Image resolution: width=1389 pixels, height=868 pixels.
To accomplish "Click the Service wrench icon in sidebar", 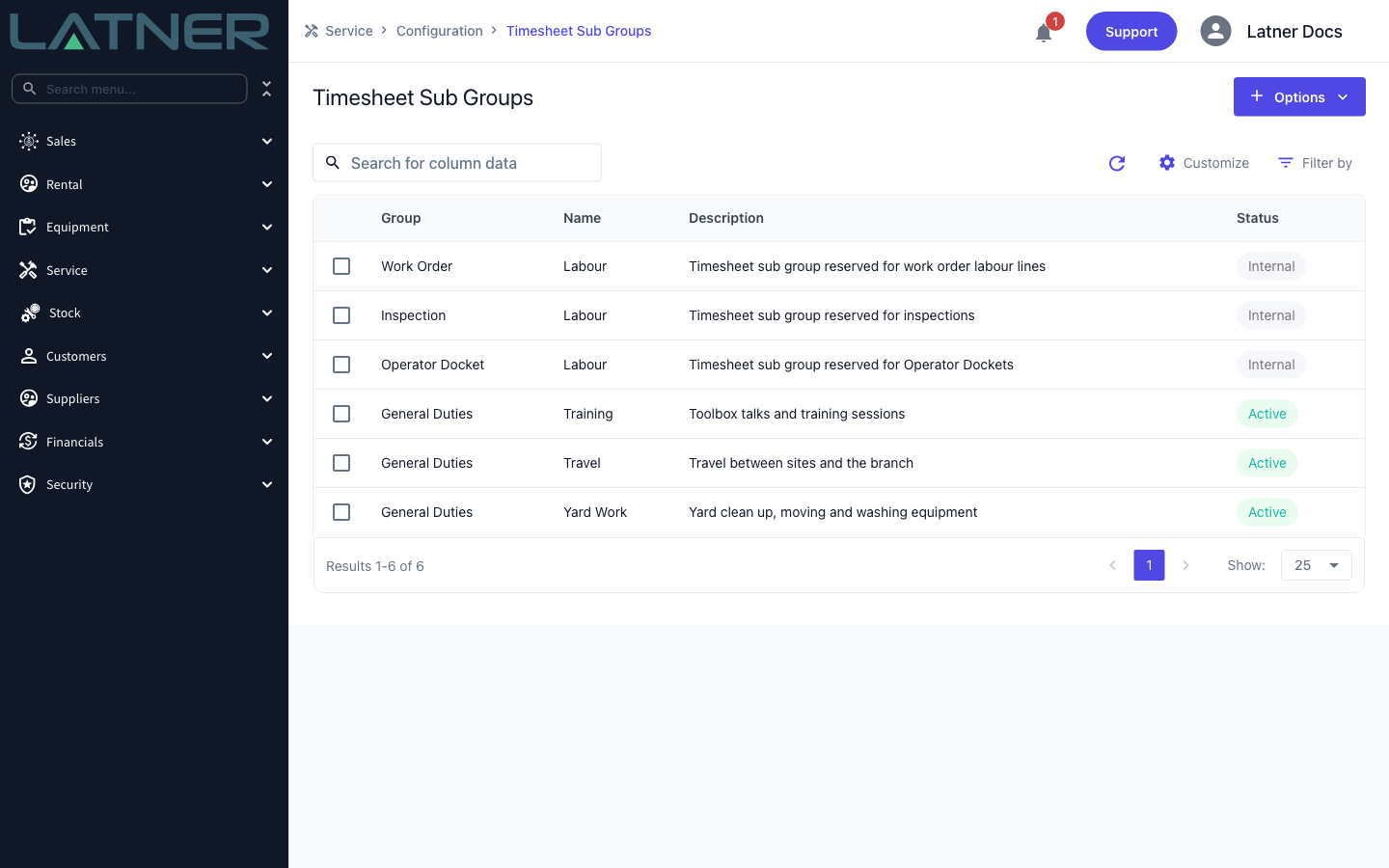I will click(x=28, y=270).
